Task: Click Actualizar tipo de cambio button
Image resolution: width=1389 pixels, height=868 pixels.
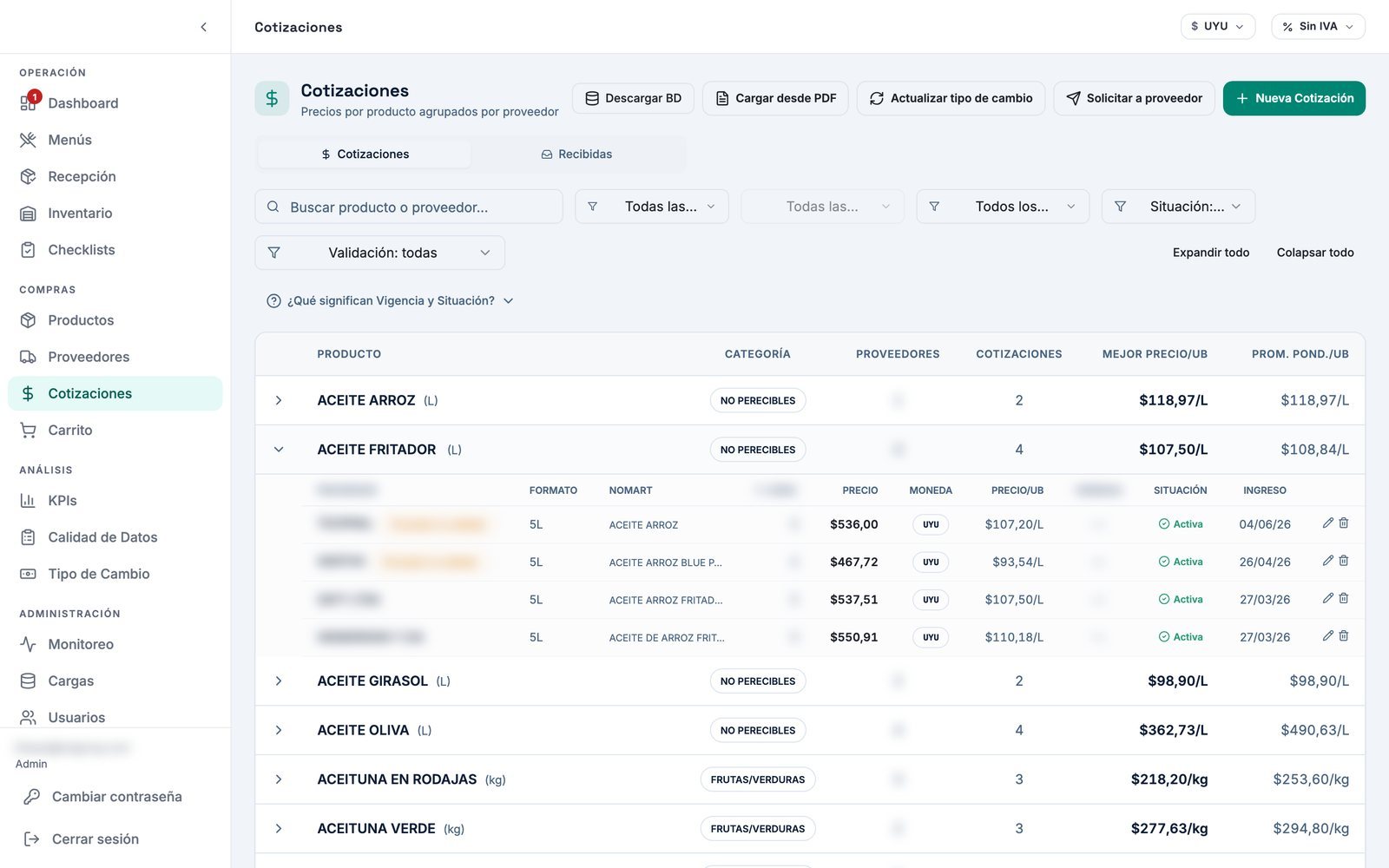Action: pyautogui.click(x=951, y=98)
